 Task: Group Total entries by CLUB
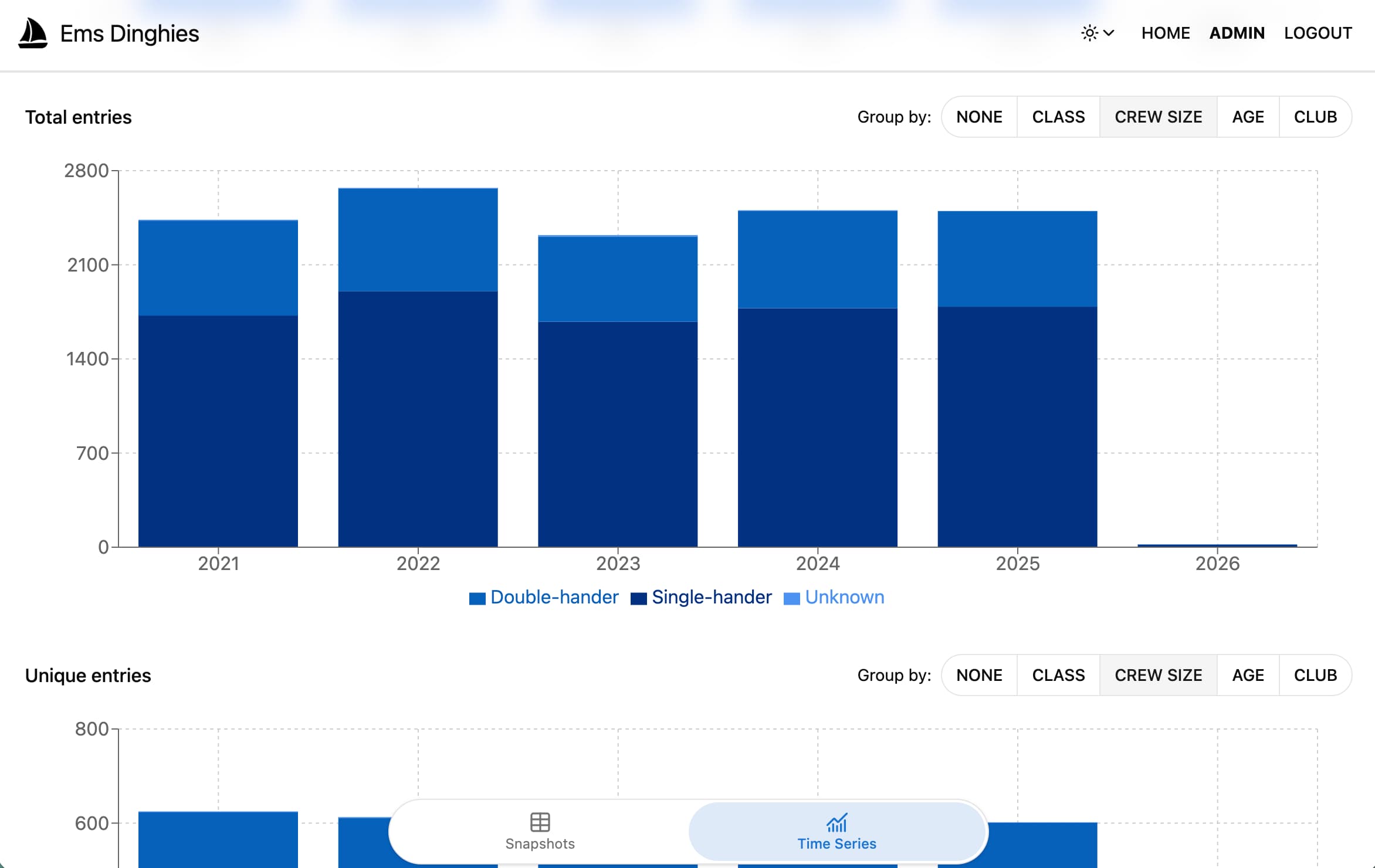[1316, 117]
